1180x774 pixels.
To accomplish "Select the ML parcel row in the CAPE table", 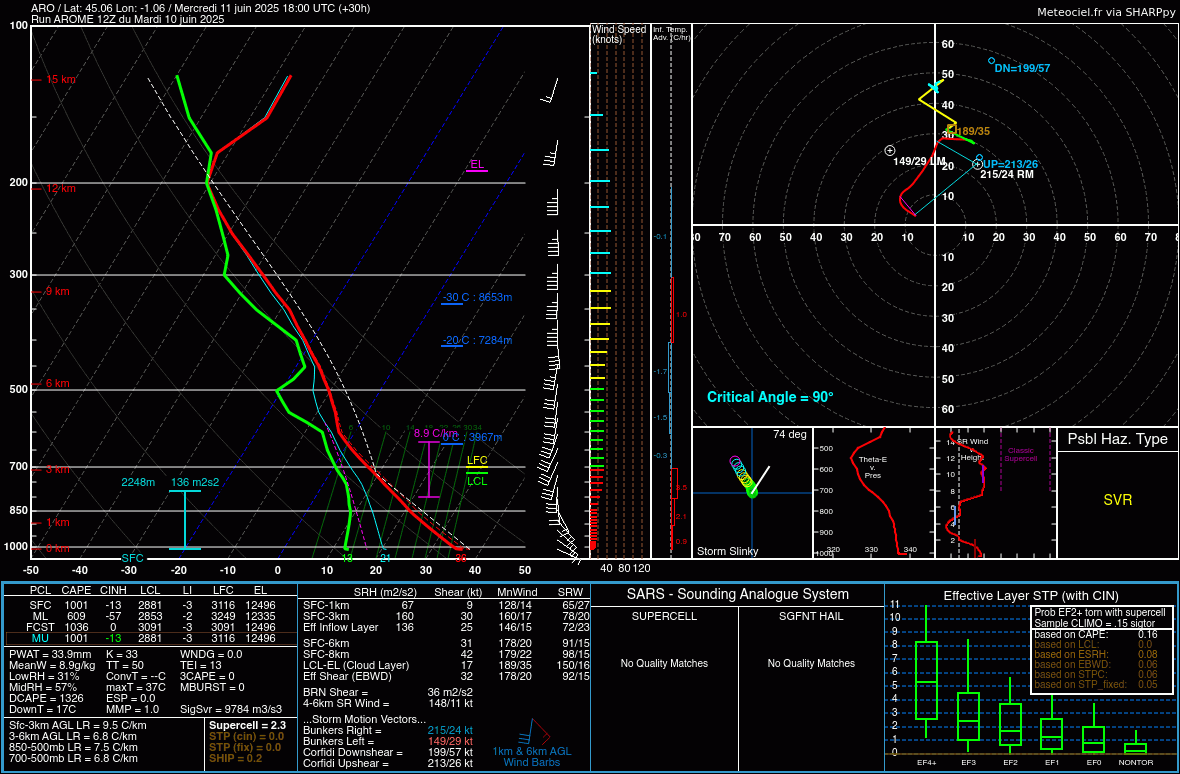I will [151, 615].
